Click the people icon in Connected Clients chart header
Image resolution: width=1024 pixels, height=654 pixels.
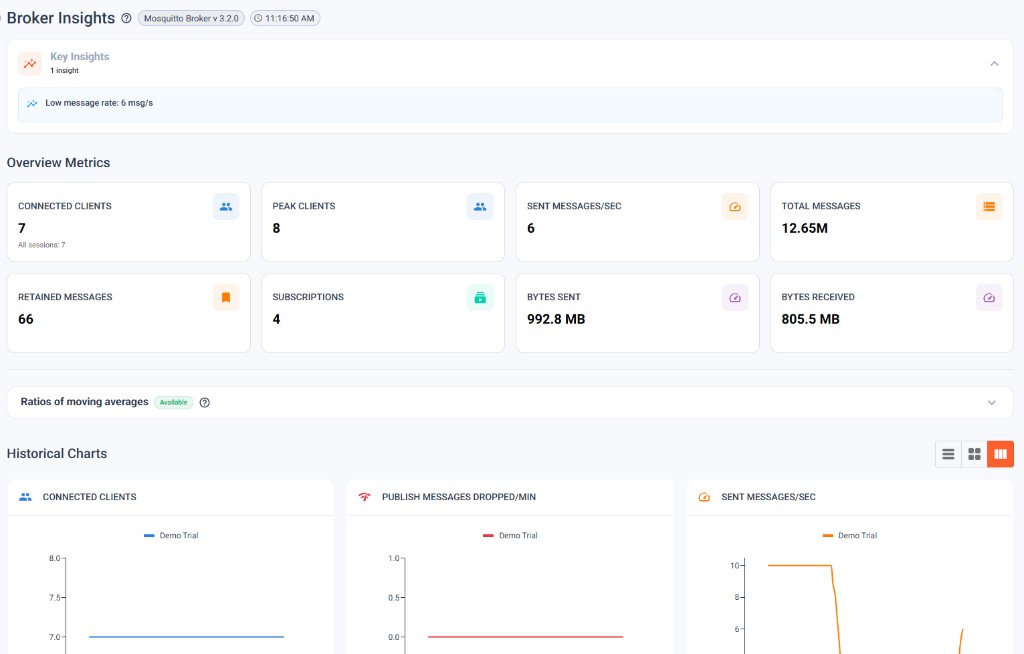(x=25, y=497)
